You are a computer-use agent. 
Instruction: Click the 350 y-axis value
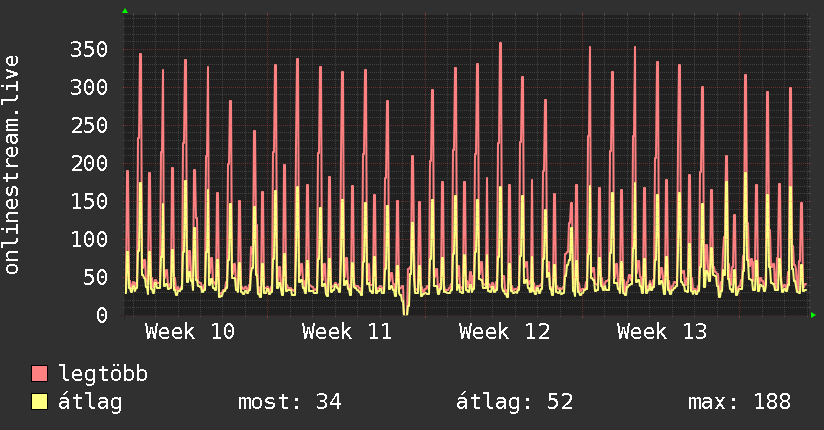pyautogui.click(x=89, y=50)
